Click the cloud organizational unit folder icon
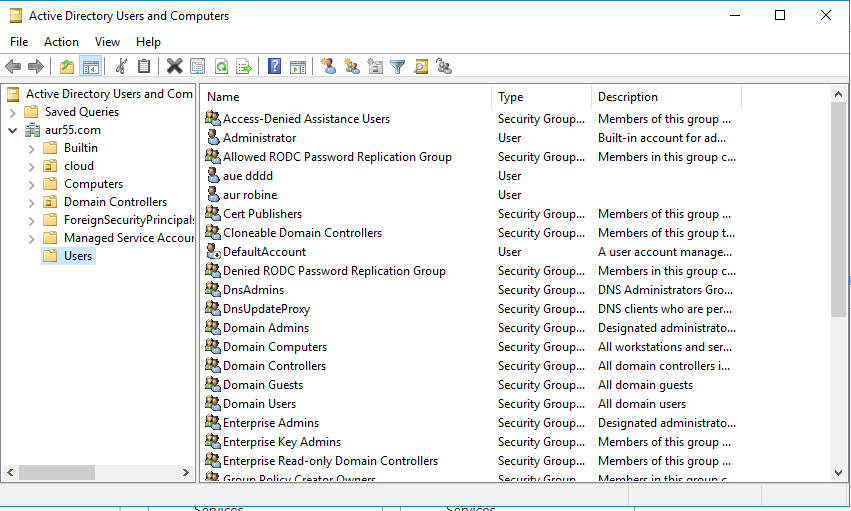This screenshot has width=851, height=511. [50, 165]
